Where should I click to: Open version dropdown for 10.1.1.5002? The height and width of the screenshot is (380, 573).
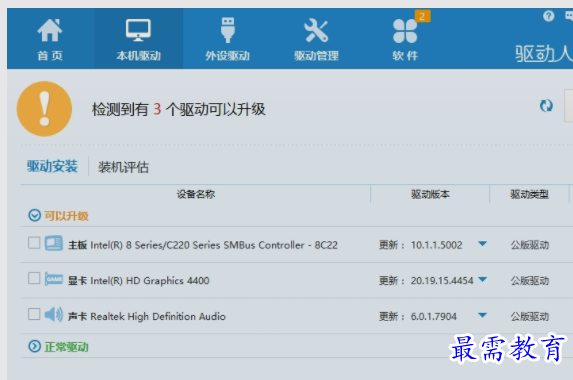click(482, 244)
